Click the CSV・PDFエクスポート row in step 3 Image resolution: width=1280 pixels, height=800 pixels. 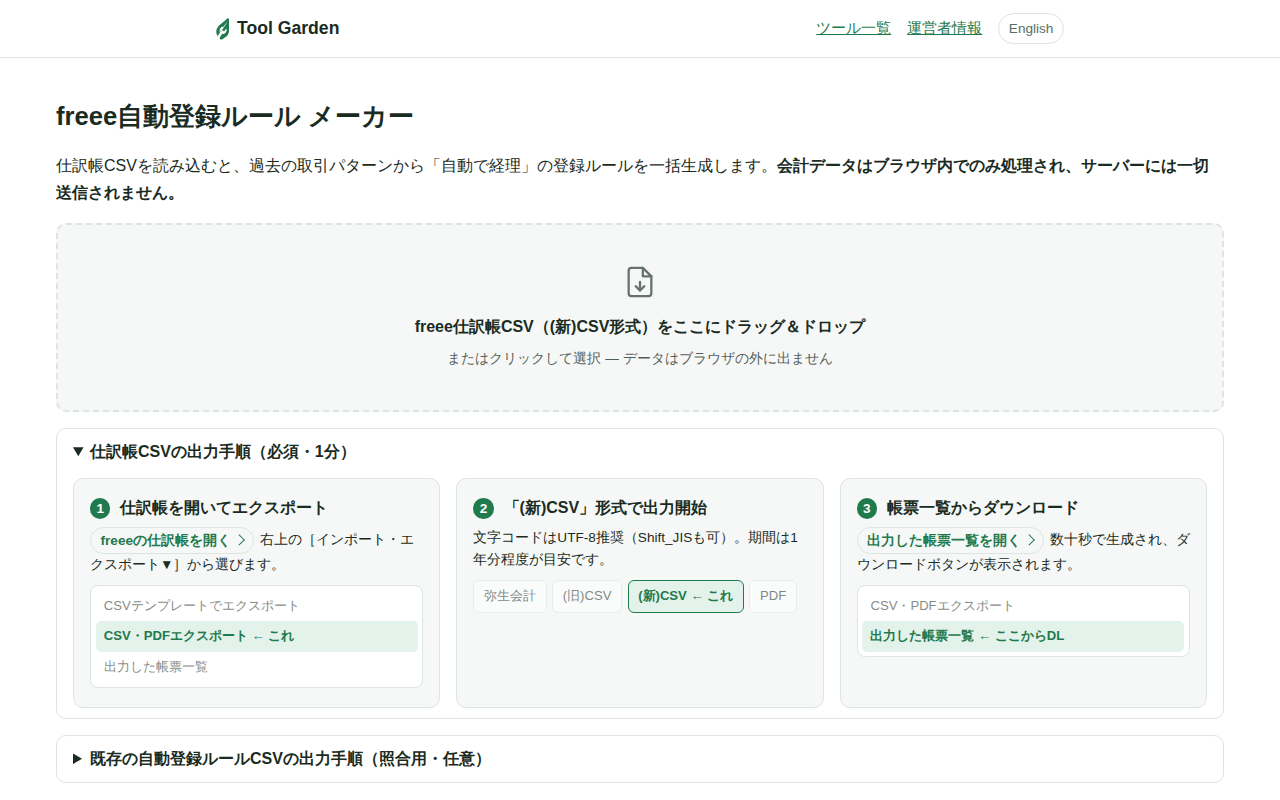pyautogui.click(x=1023, y=606)
